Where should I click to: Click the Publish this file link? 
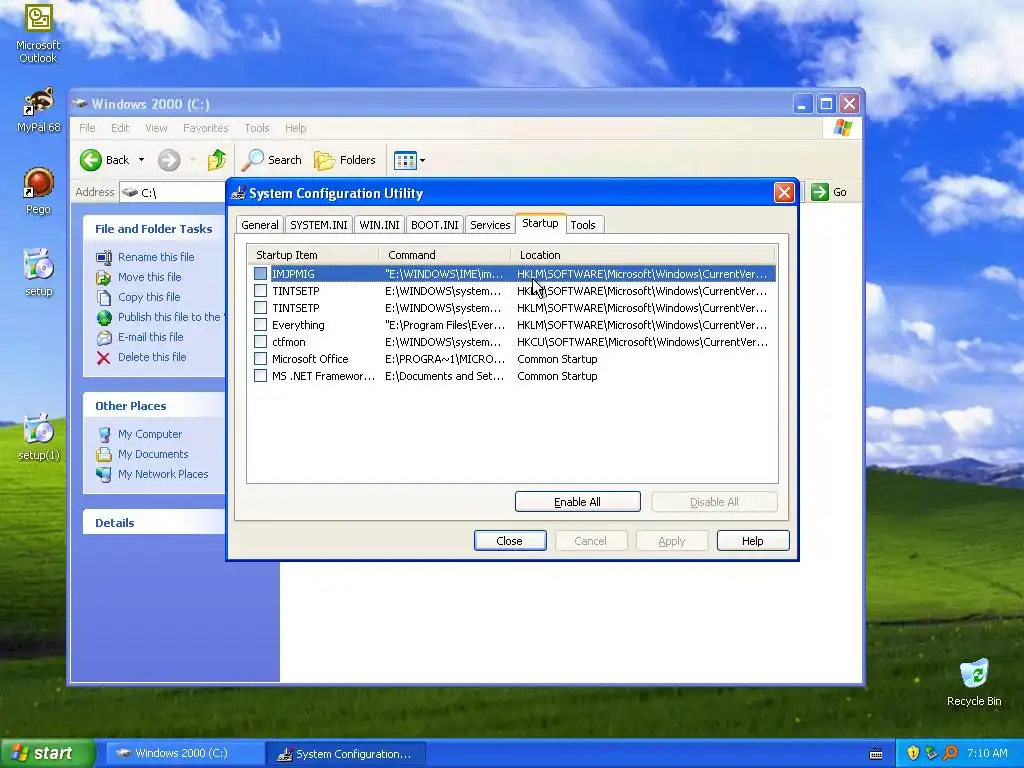[x=169, y=317]
